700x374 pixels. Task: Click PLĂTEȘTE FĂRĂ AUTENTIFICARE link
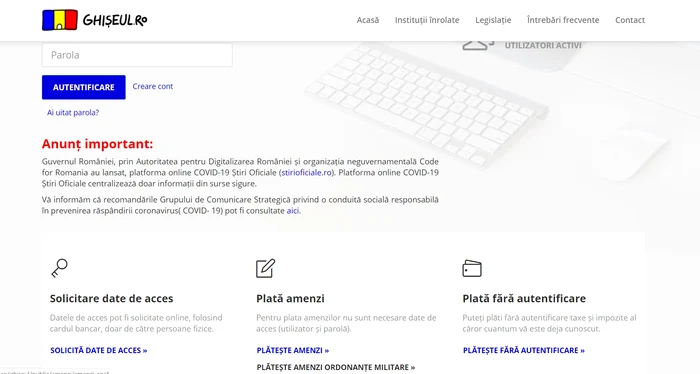(524, 350)
